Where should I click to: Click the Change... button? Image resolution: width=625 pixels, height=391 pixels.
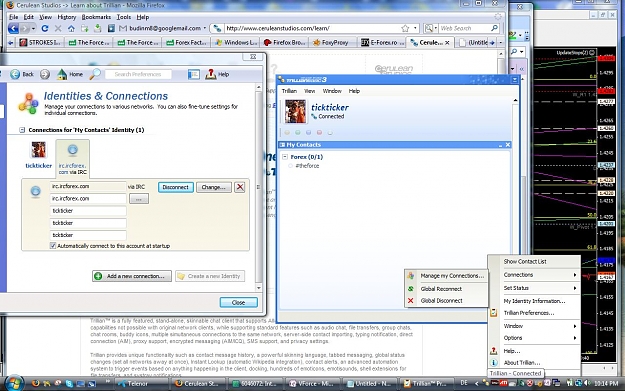click(214, 187)
